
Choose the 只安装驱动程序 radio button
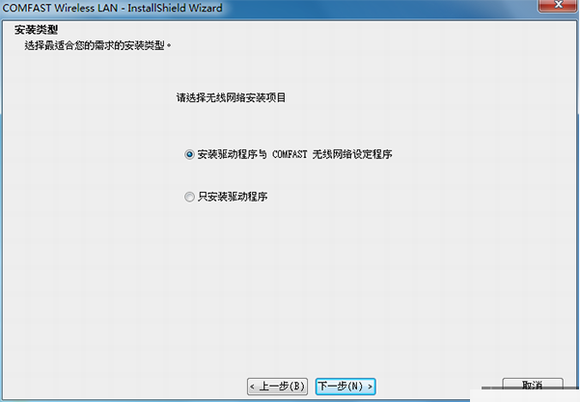coord(189,197)
